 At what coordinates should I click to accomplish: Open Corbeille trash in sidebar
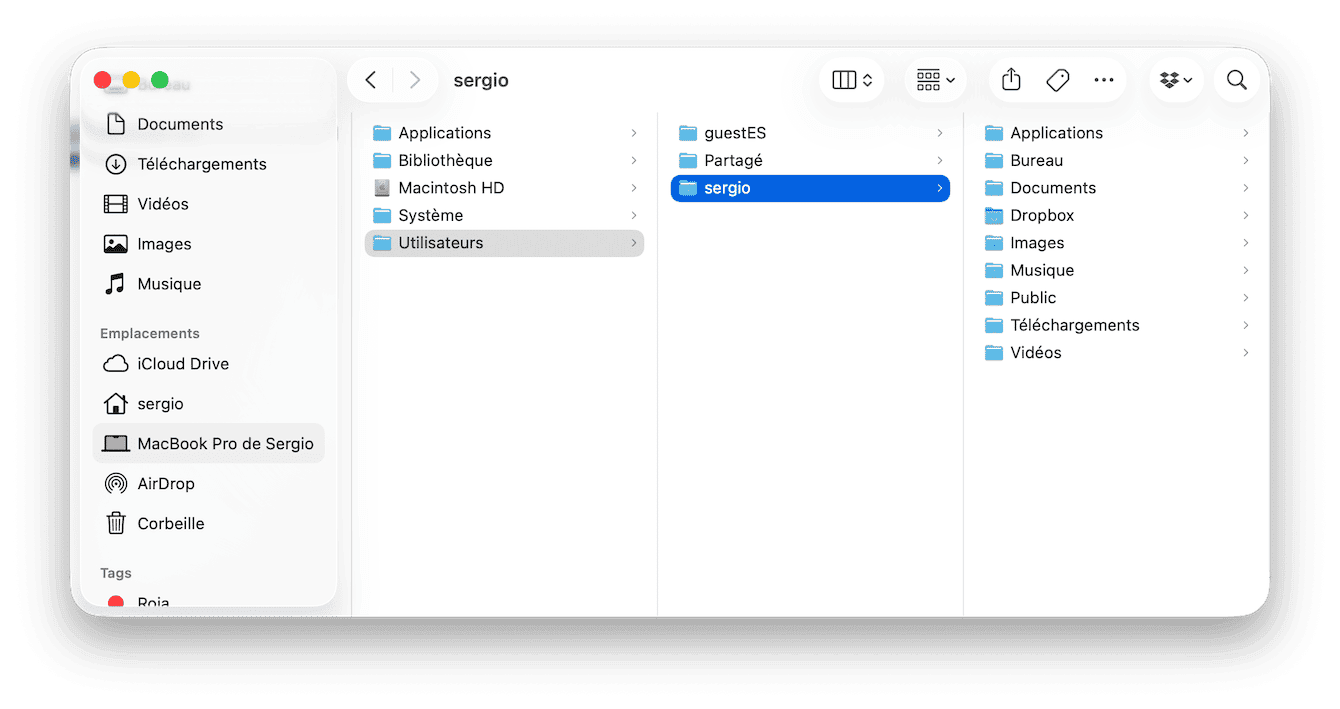(170, 524)
